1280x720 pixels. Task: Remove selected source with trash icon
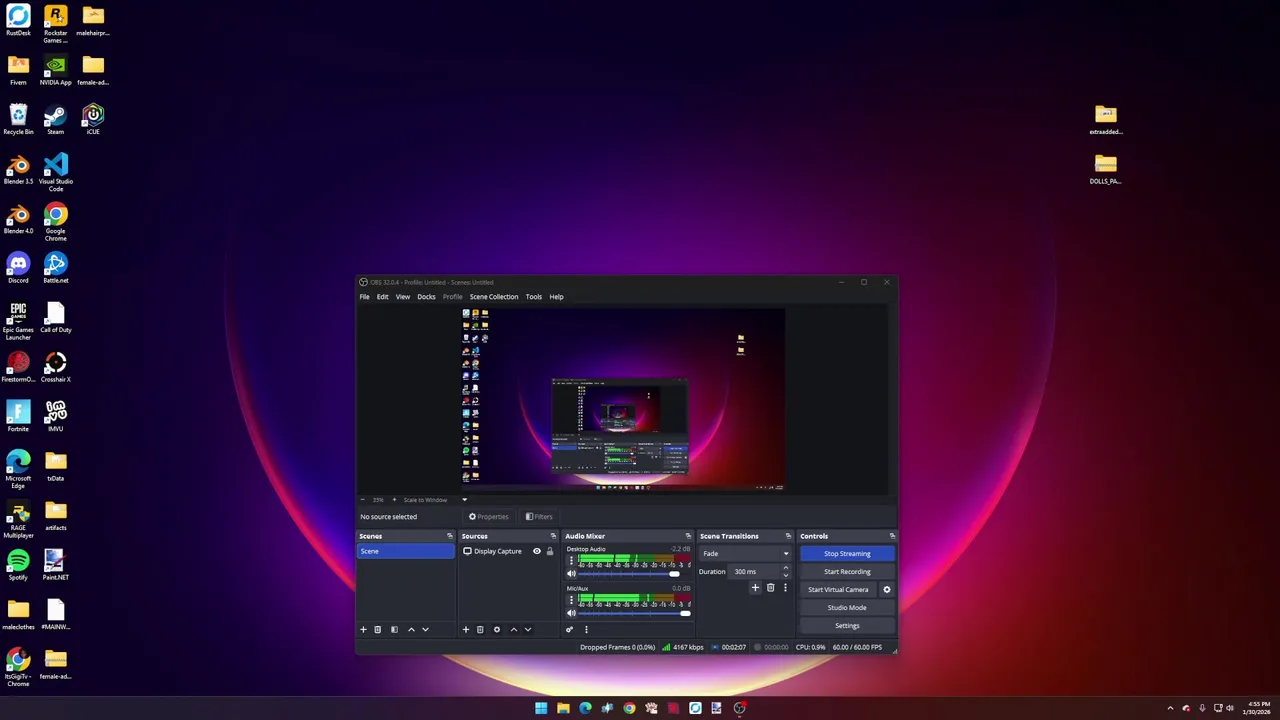480,630
